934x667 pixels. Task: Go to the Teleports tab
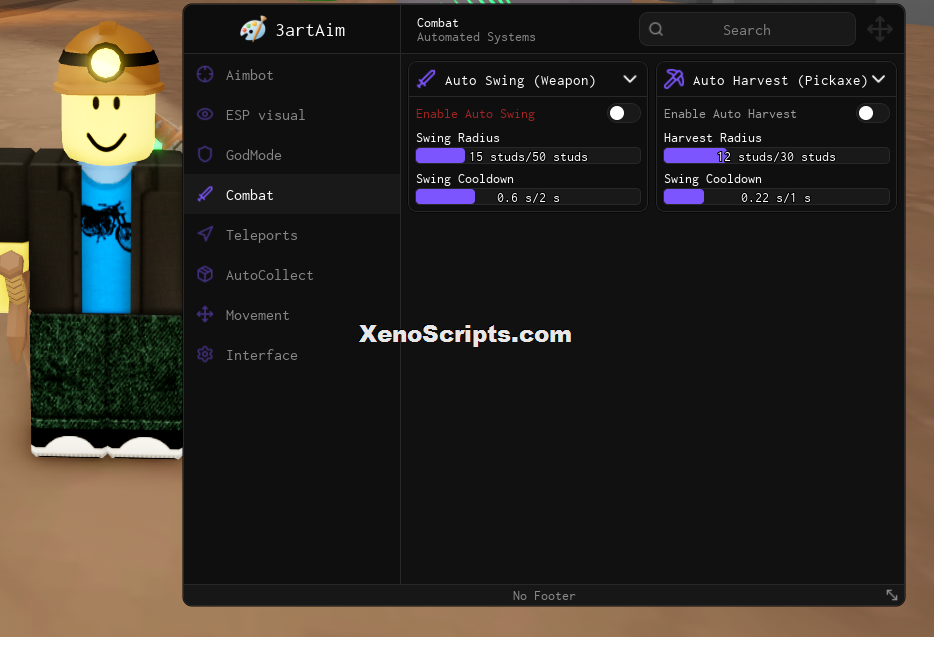tap(292, 235)
